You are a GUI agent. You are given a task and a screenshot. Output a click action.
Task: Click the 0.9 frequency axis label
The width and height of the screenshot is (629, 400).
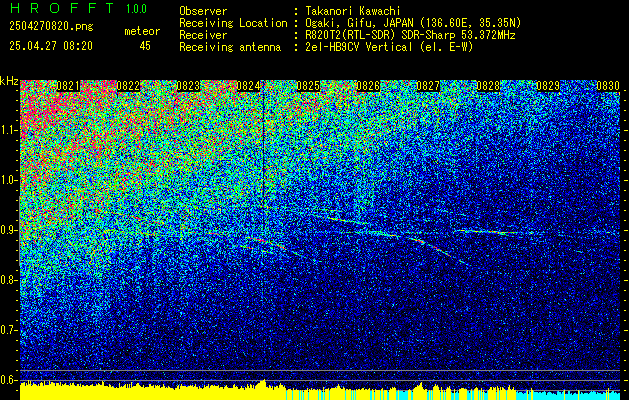pos(9,230)
